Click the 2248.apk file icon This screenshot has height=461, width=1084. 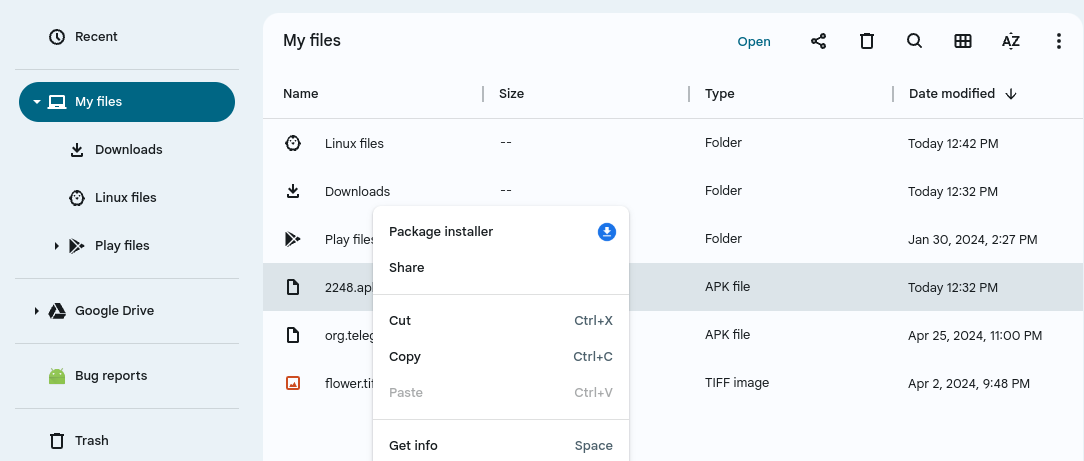[x=293, y=287]
